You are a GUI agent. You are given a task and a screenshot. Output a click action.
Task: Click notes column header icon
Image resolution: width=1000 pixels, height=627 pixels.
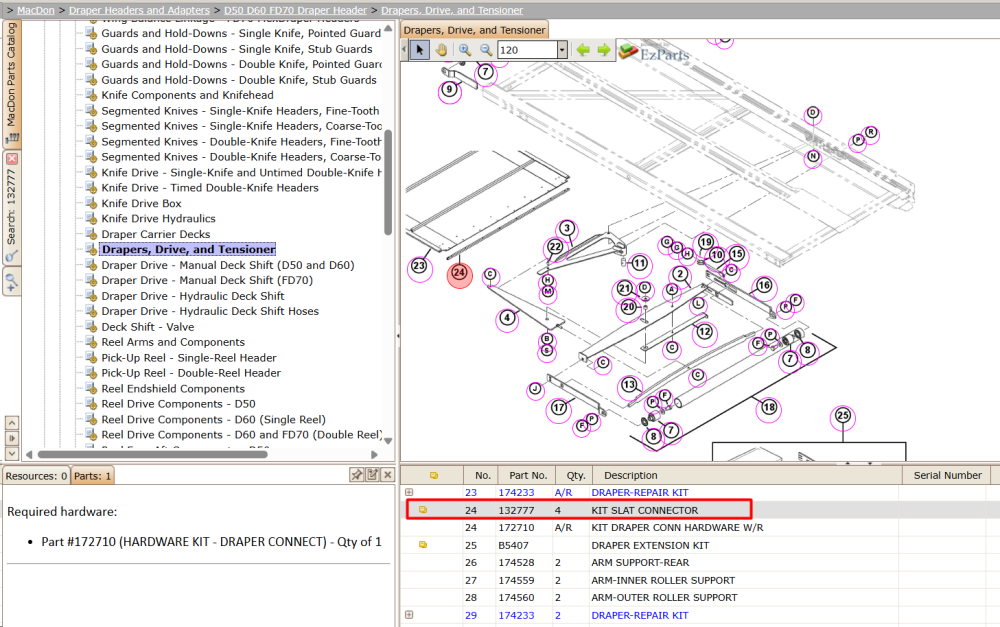[434, 475]
